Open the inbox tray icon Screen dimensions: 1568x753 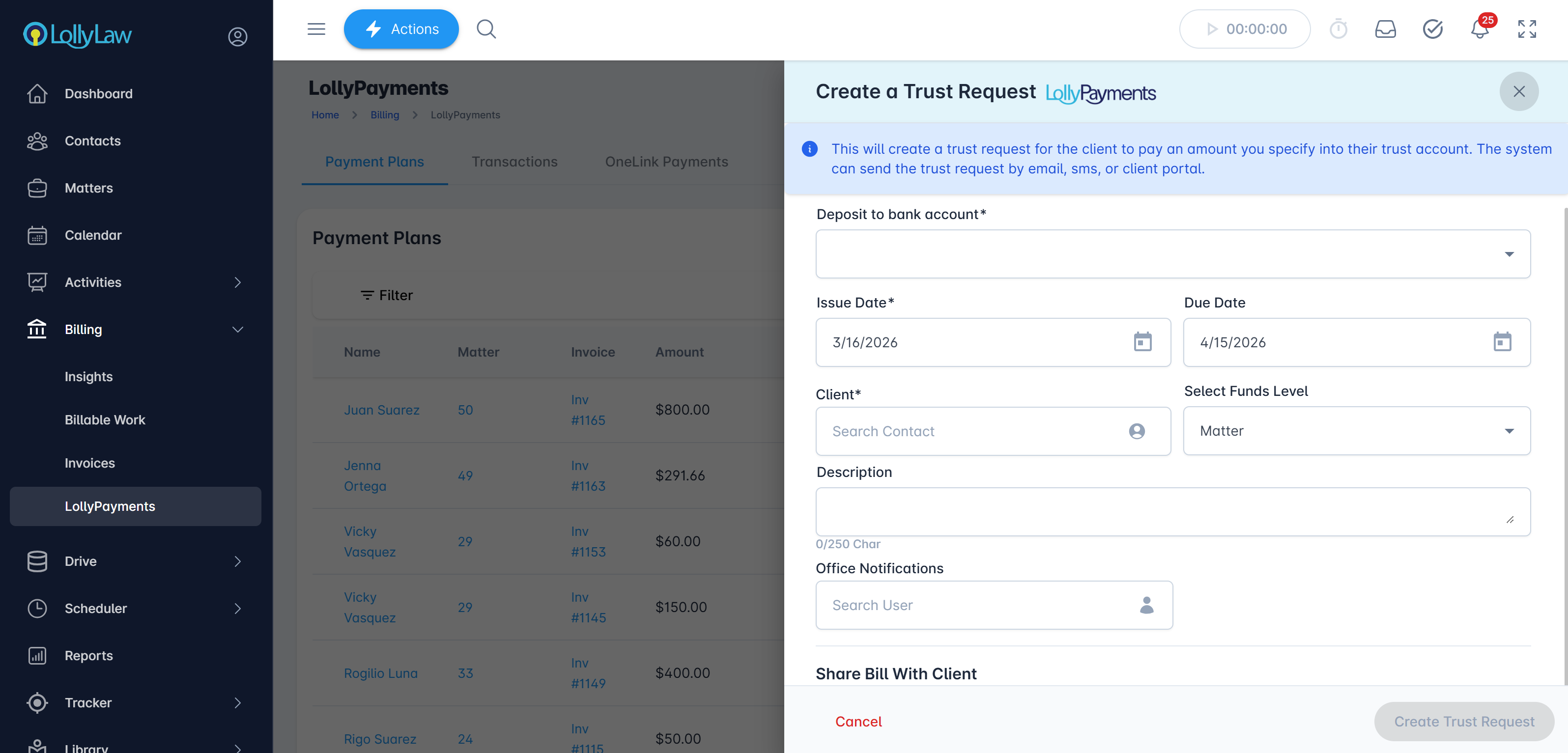1385,29
